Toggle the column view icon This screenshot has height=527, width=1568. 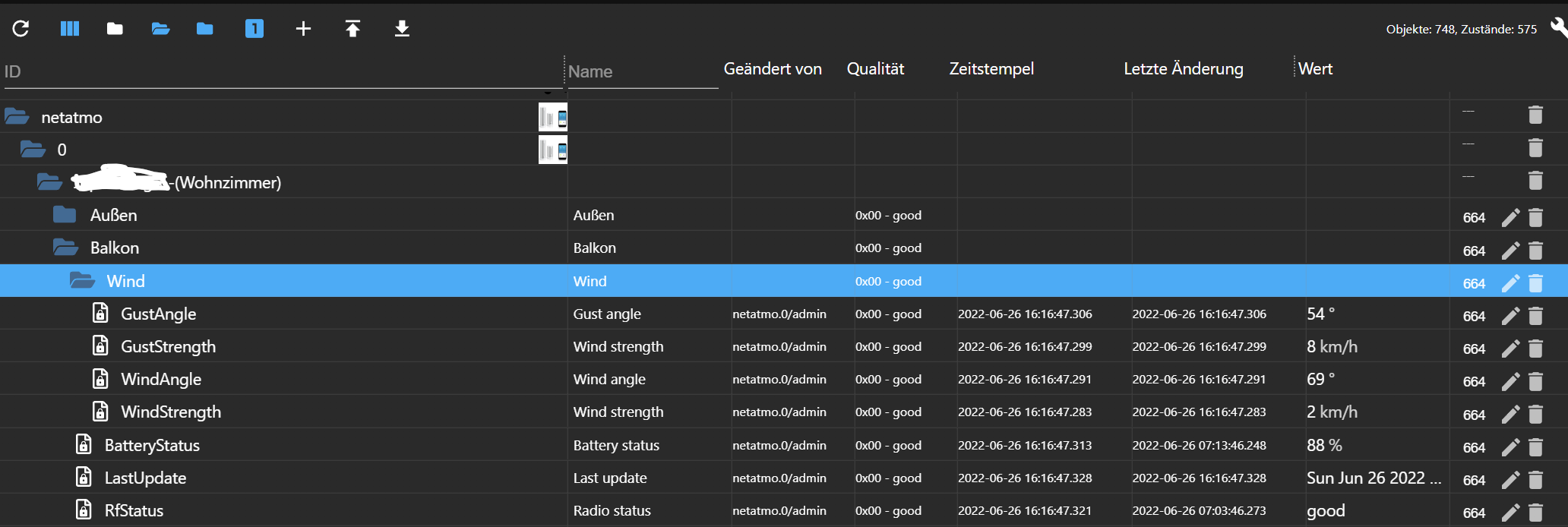[70, 29]
